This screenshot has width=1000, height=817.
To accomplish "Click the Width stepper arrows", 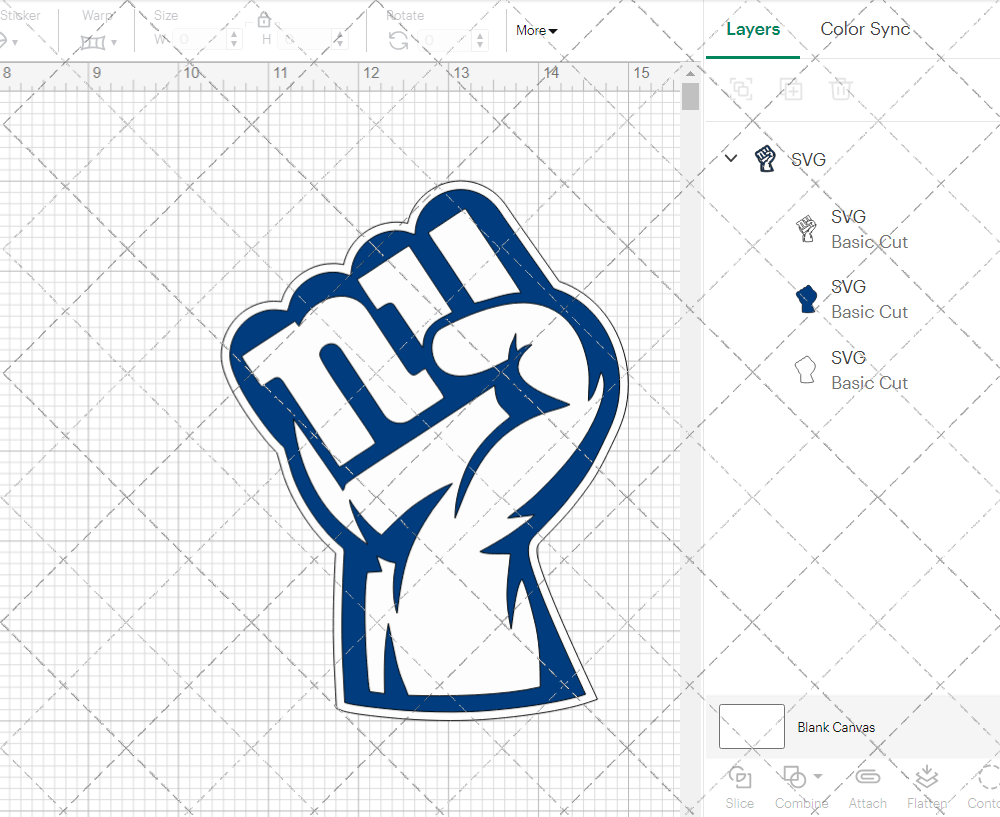I will [x=234, y=40].
